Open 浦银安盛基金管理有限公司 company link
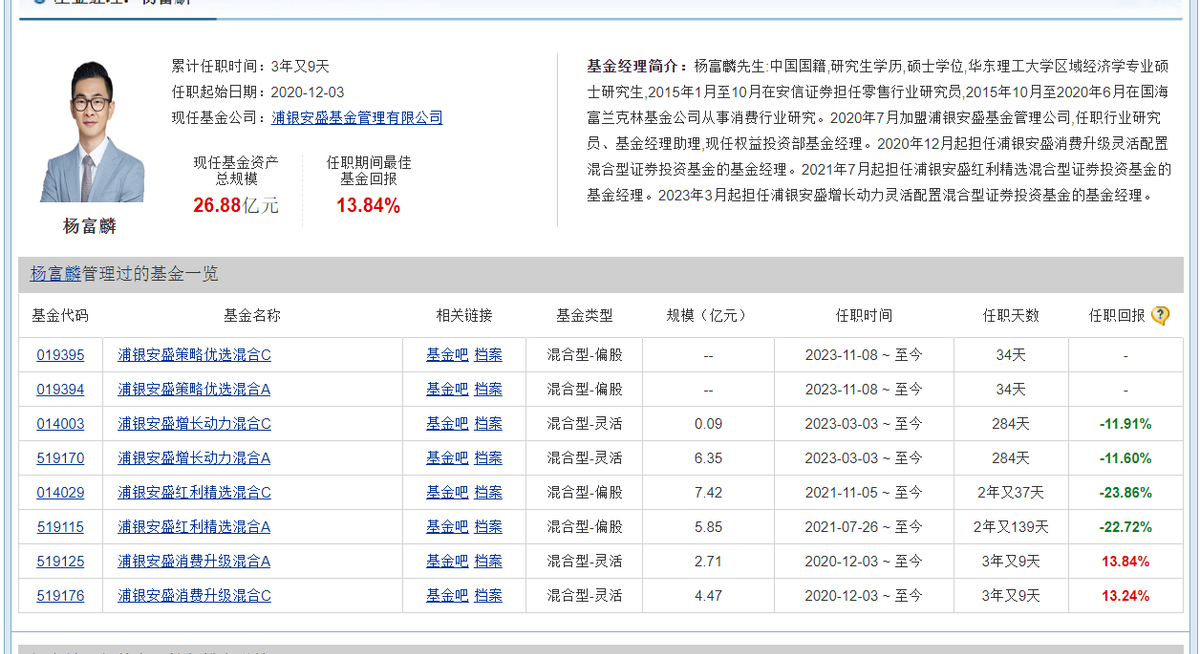This screenshot has height=654, width=1200. 357,118
